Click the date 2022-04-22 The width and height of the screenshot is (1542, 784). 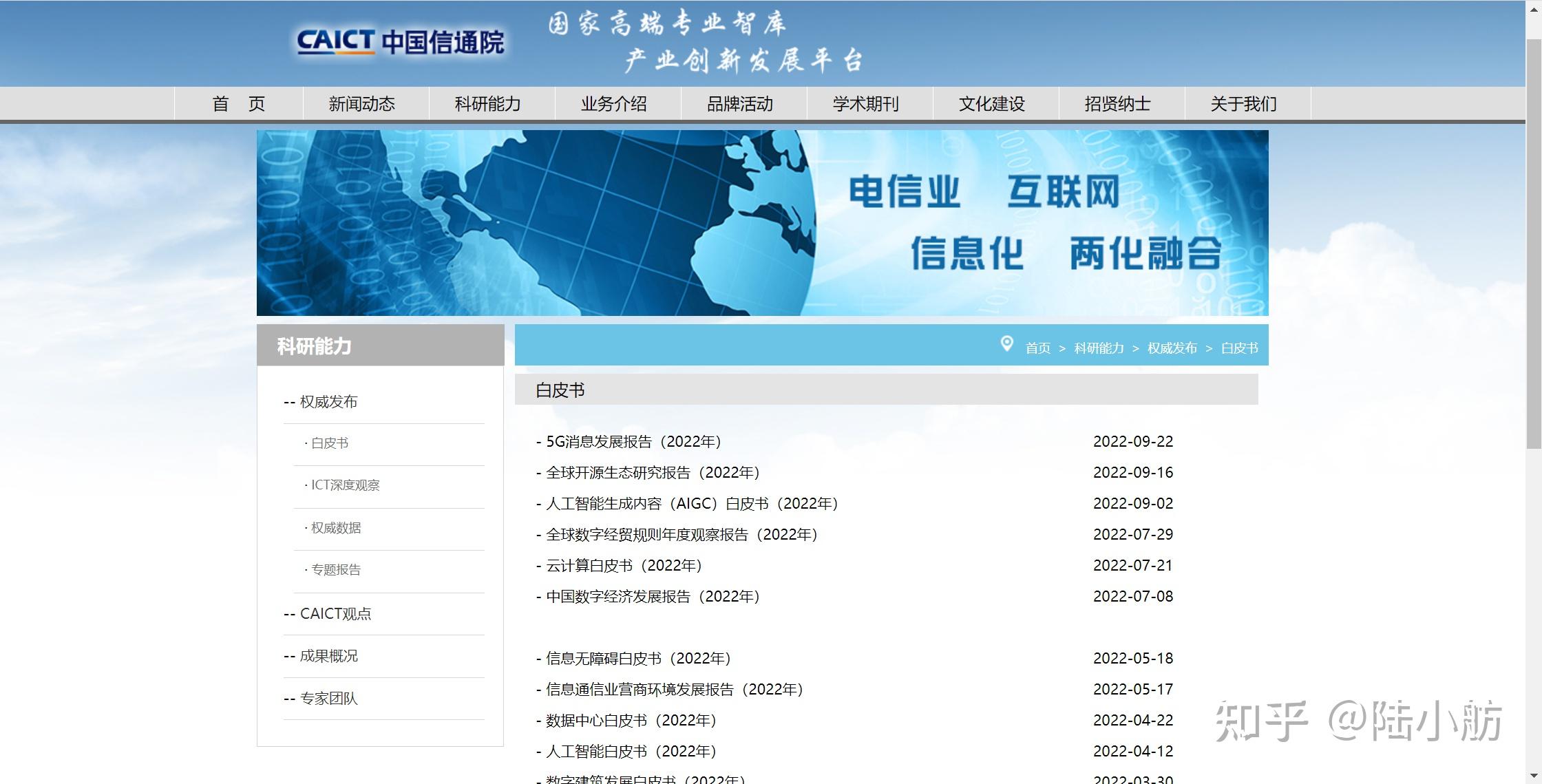1133,721
